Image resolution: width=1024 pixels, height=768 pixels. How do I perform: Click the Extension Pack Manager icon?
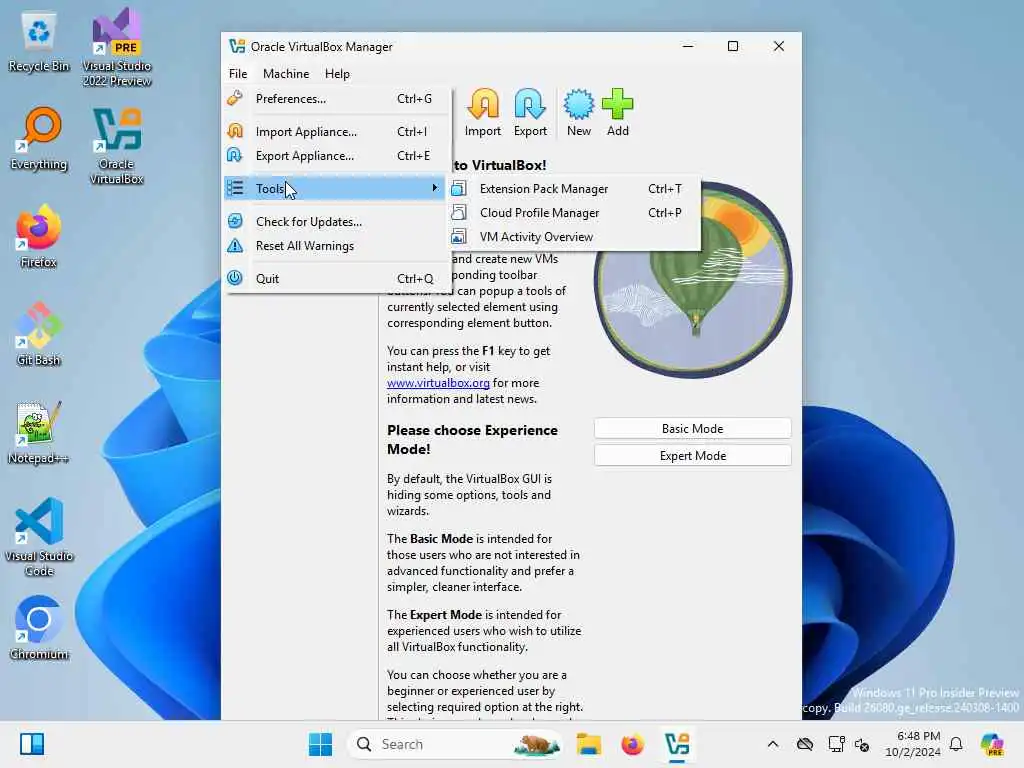click(x=459, y=189)
